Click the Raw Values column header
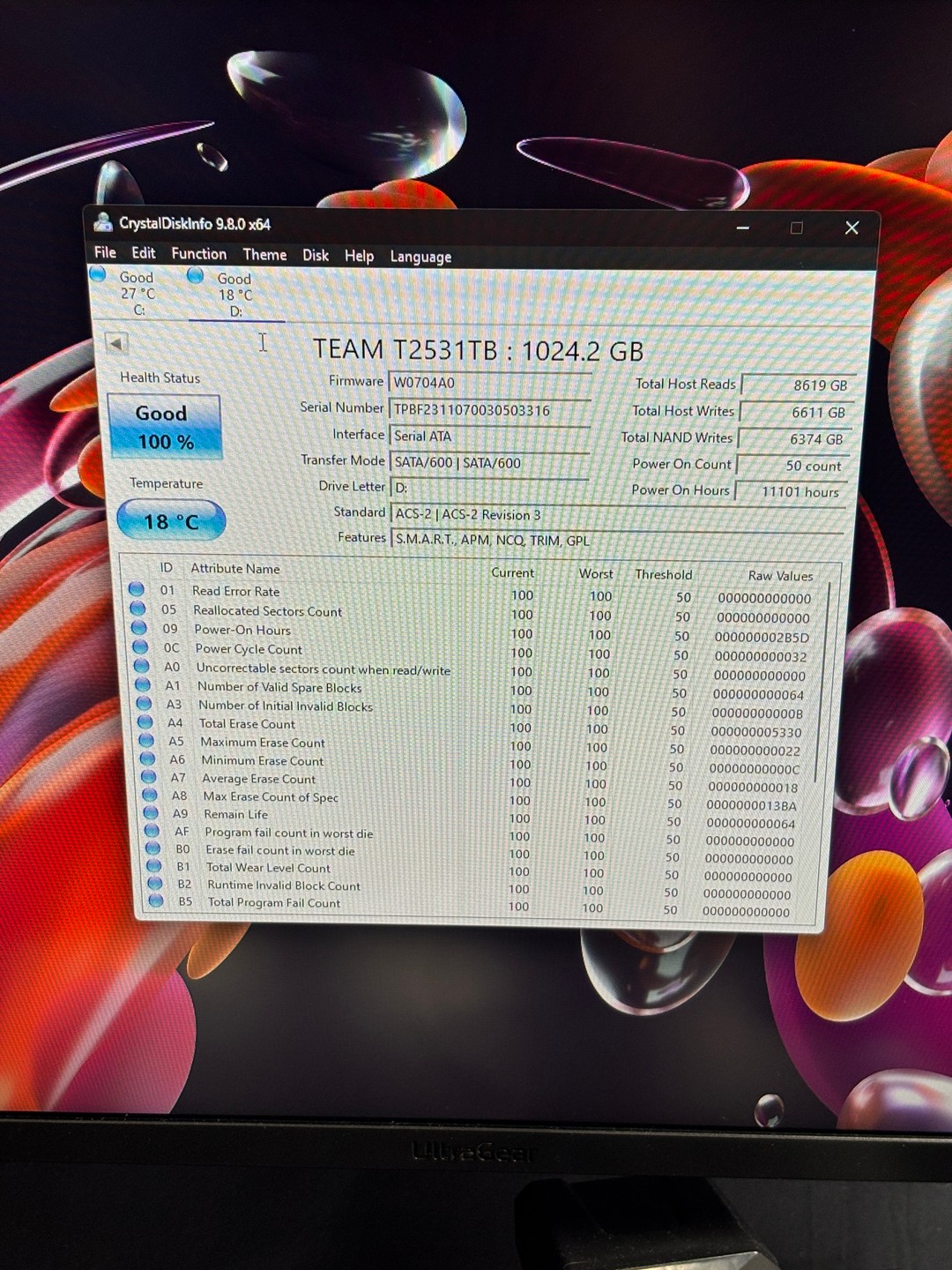The height and width of the screenshot is (1270, 952). (780, 576)
